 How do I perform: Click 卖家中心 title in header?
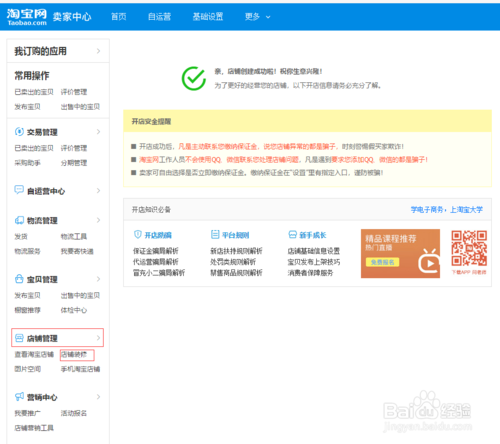click(x=72, y=17)
